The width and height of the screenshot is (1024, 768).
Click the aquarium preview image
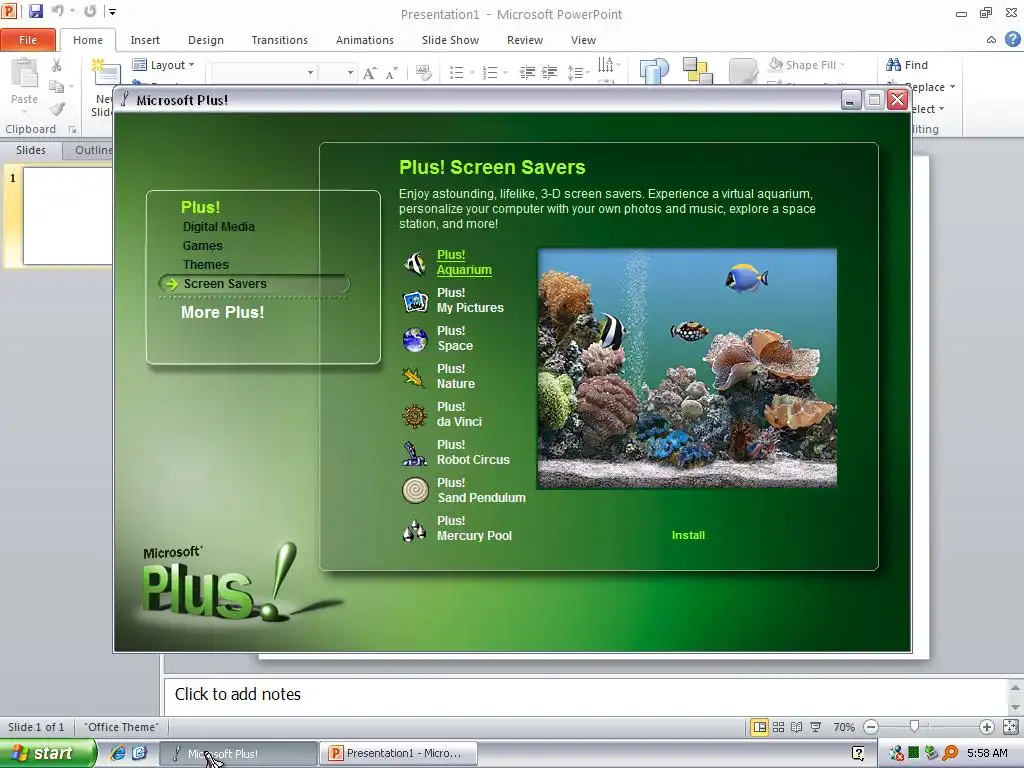pyautogui.click(x=687, y=368)
